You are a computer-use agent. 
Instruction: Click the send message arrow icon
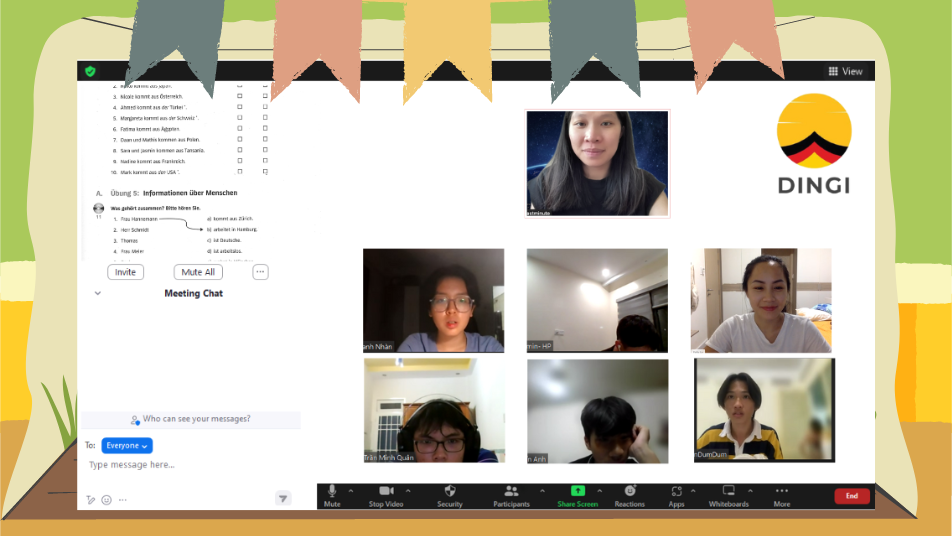[283, 499]
